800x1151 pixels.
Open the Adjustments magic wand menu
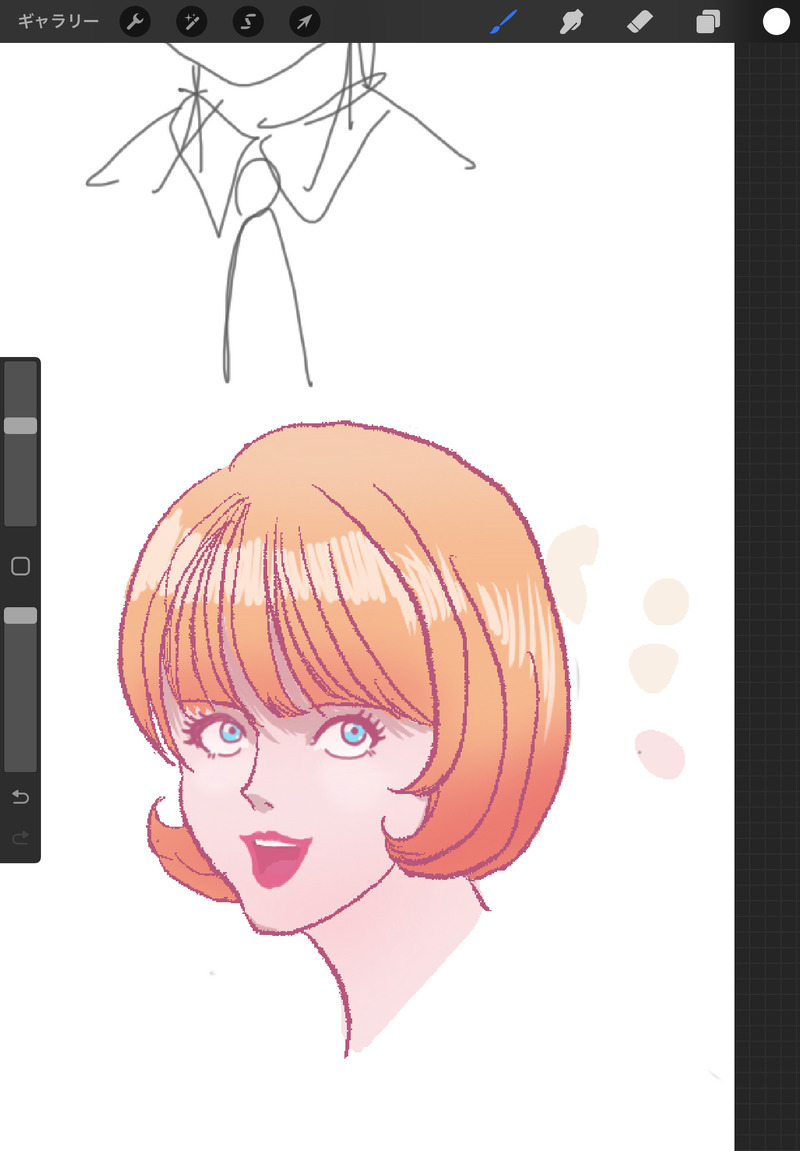[192, 22]
